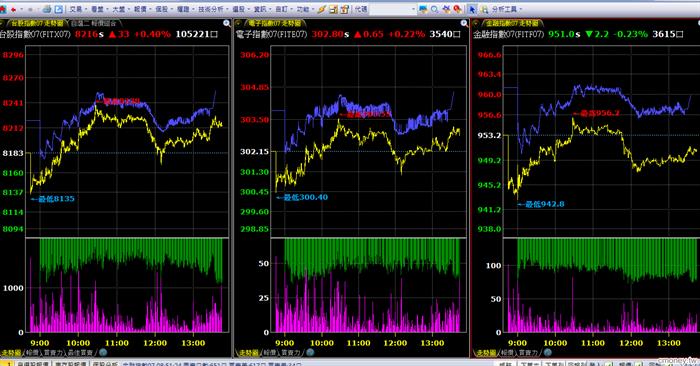Click the 最低300.40 low marker label
The width and height of the screenshot is (700, 366).
(x=302, y=197)
